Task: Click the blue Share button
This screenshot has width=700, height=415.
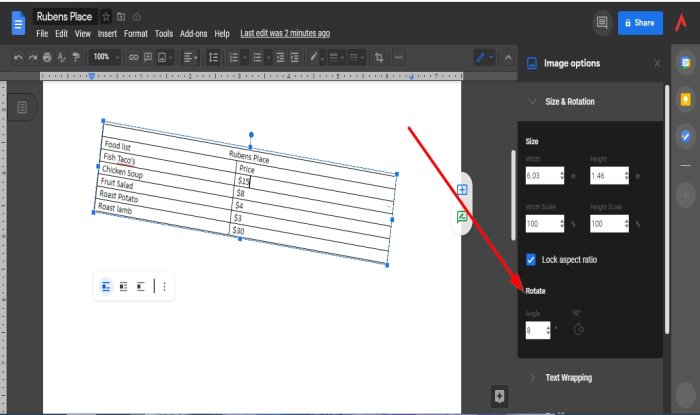Action: 640,22
